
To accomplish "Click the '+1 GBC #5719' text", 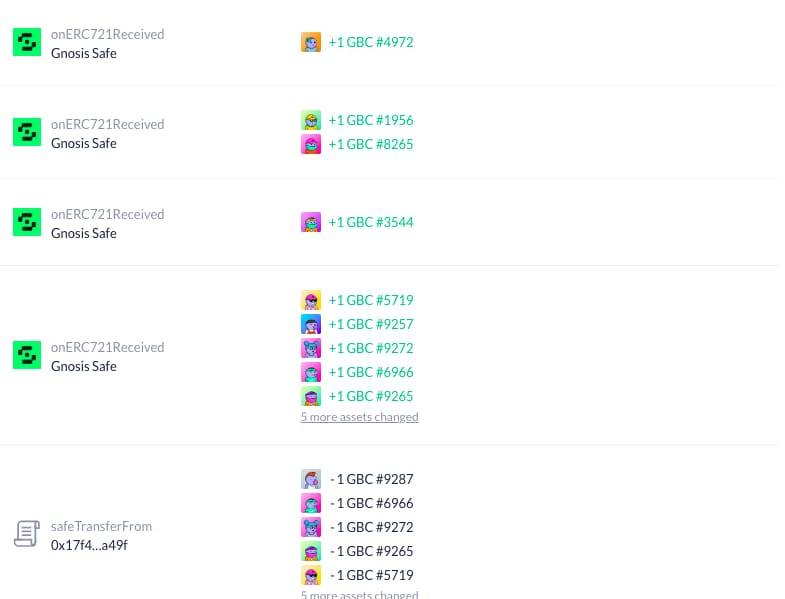I will pos(371,300).
